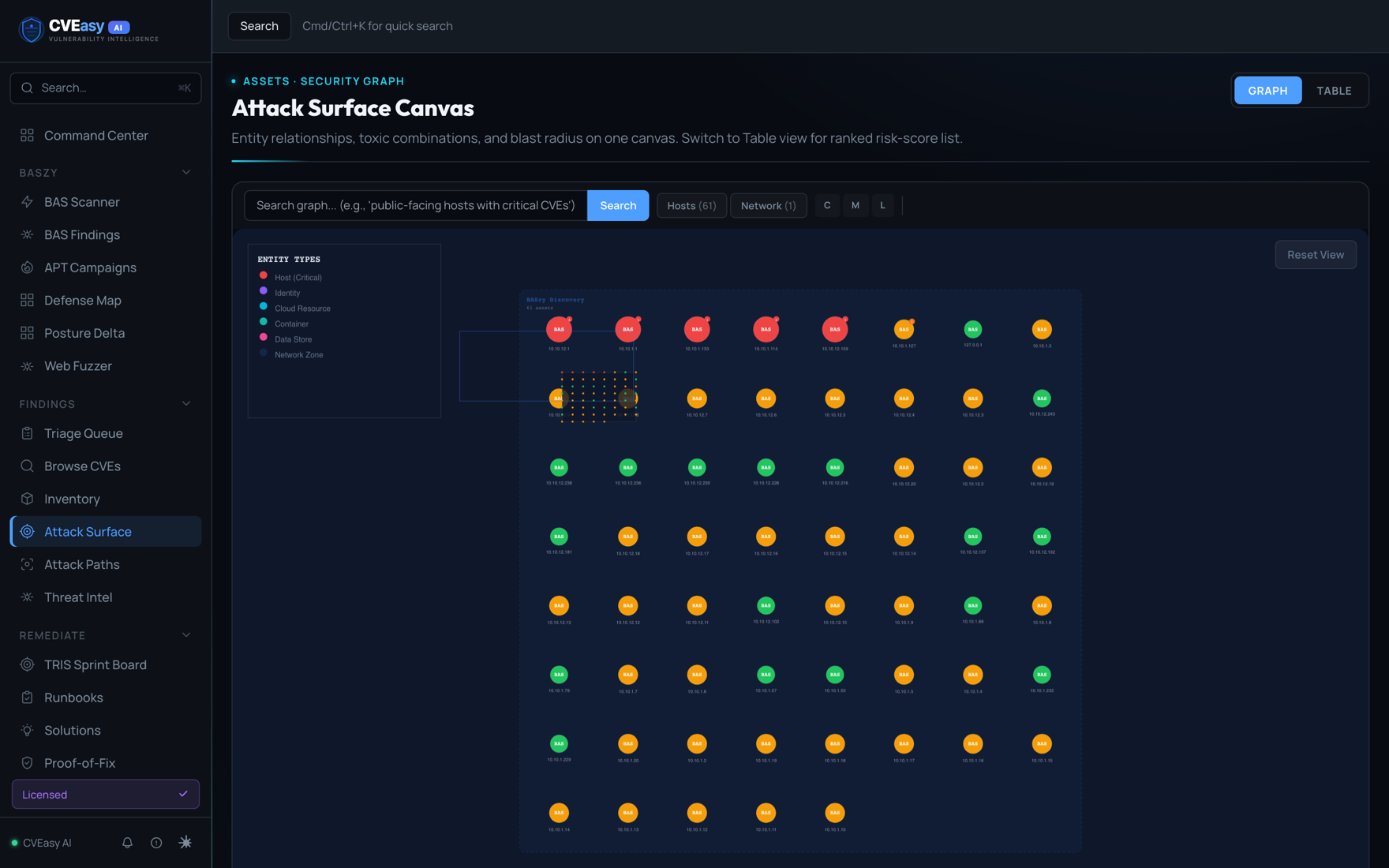Focus the Search graph input field
This screenshot has height=868, width=1389.
tap(416, 205)
